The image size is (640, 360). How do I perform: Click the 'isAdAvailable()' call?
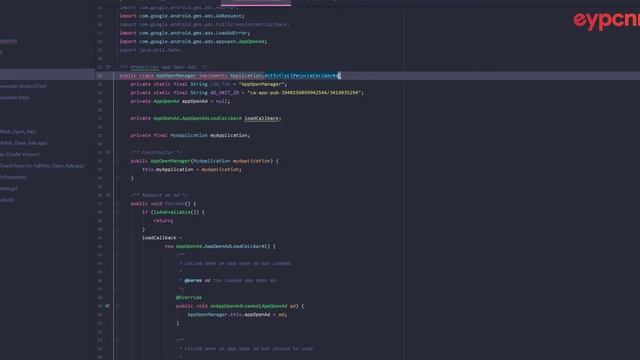pos(176,212)
